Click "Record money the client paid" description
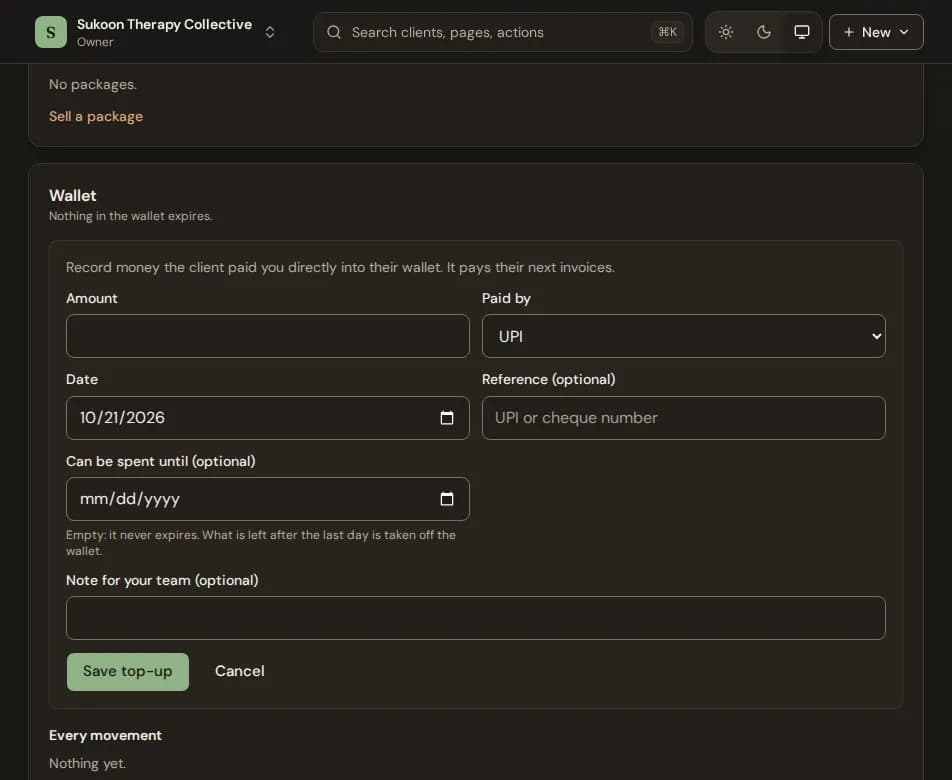Image resolution: width=952 pixels, height=780 pixels. point(341,268)
